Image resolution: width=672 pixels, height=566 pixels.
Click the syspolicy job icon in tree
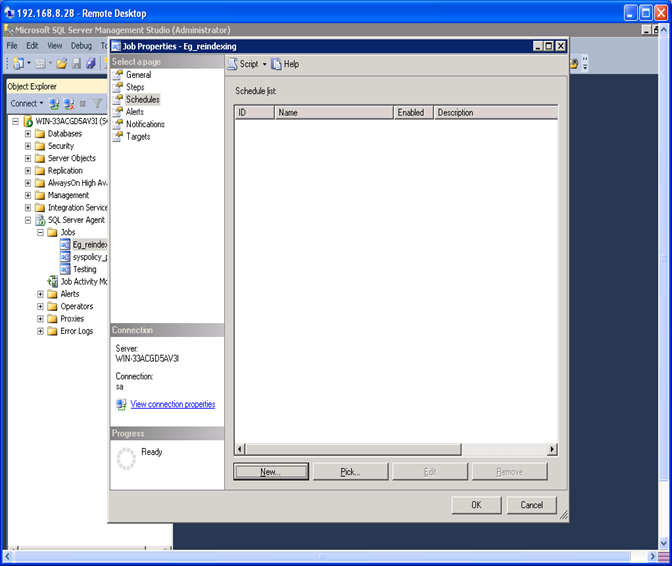65,257
